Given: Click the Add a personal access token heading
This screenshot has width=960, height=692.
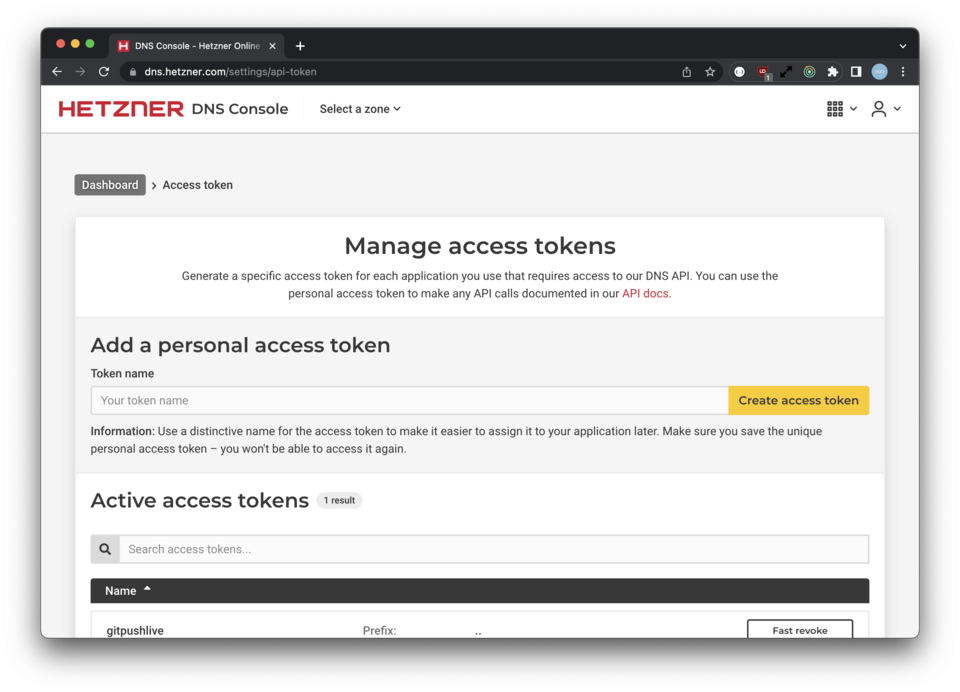Looking at the screenshot, I should (x=240, y=345).
